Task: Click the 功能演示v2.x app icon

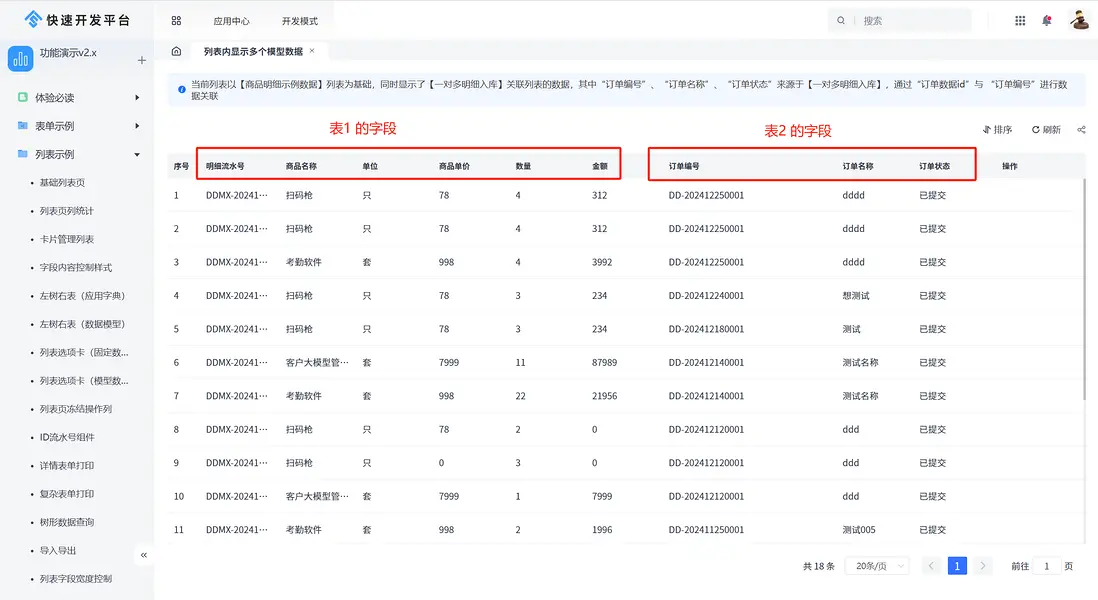Action: coord(20,59)
